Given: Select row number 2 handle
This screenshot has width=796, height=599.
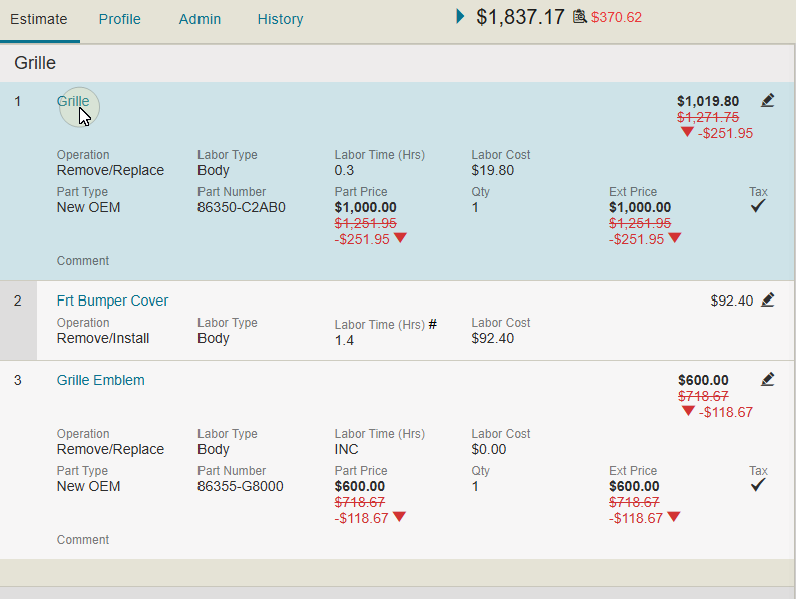Looking at the screenshot, I should coord(18,301).
